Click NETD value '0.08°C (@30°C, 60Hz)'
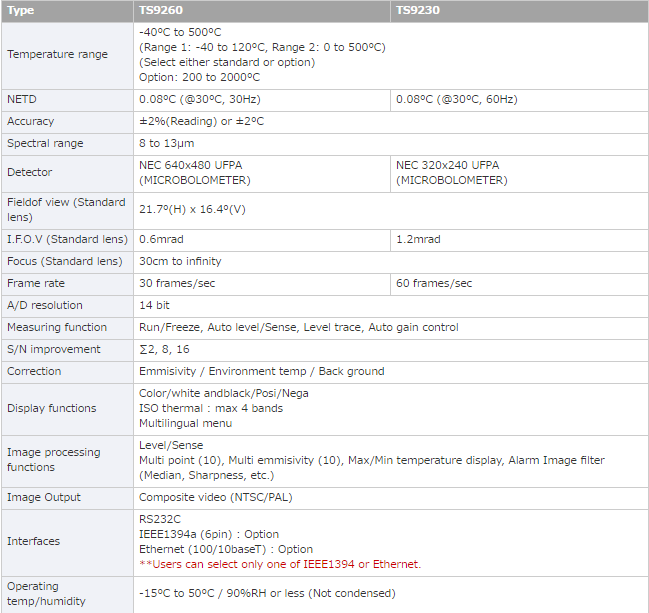649x613 pixels. [457, 99]
